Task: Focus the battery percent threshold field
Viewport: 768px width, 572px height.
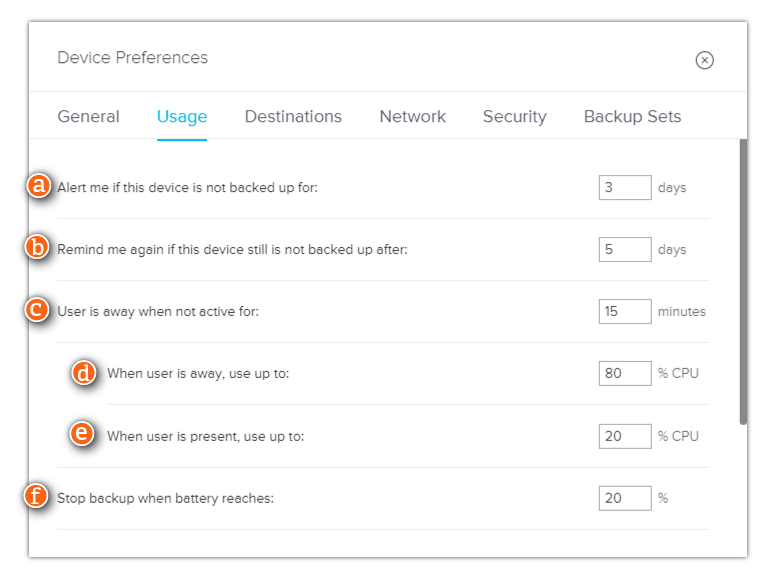Action: (x=625, y=498)
